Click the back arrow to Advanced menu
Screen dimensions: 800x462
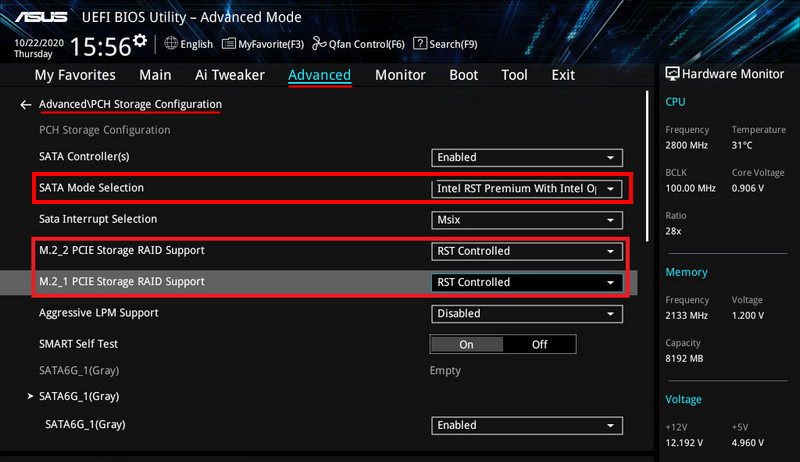tap(26, 105)
